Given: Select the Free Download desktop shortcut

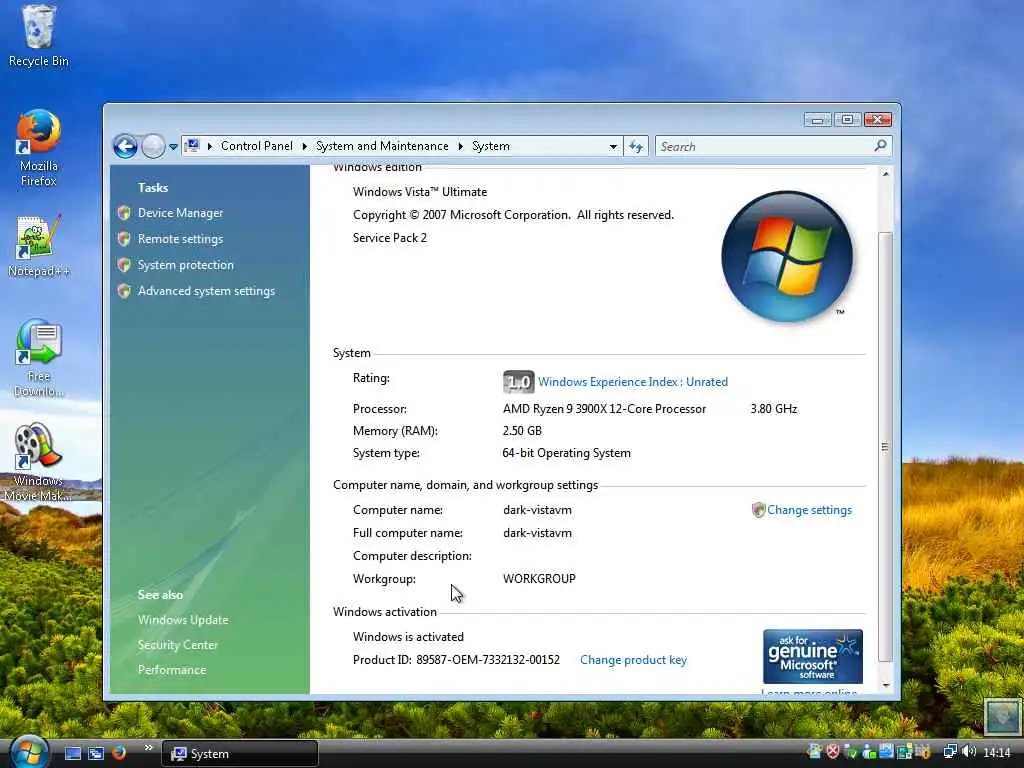Looking at the screenshot, I should click(x=39, y=359).
